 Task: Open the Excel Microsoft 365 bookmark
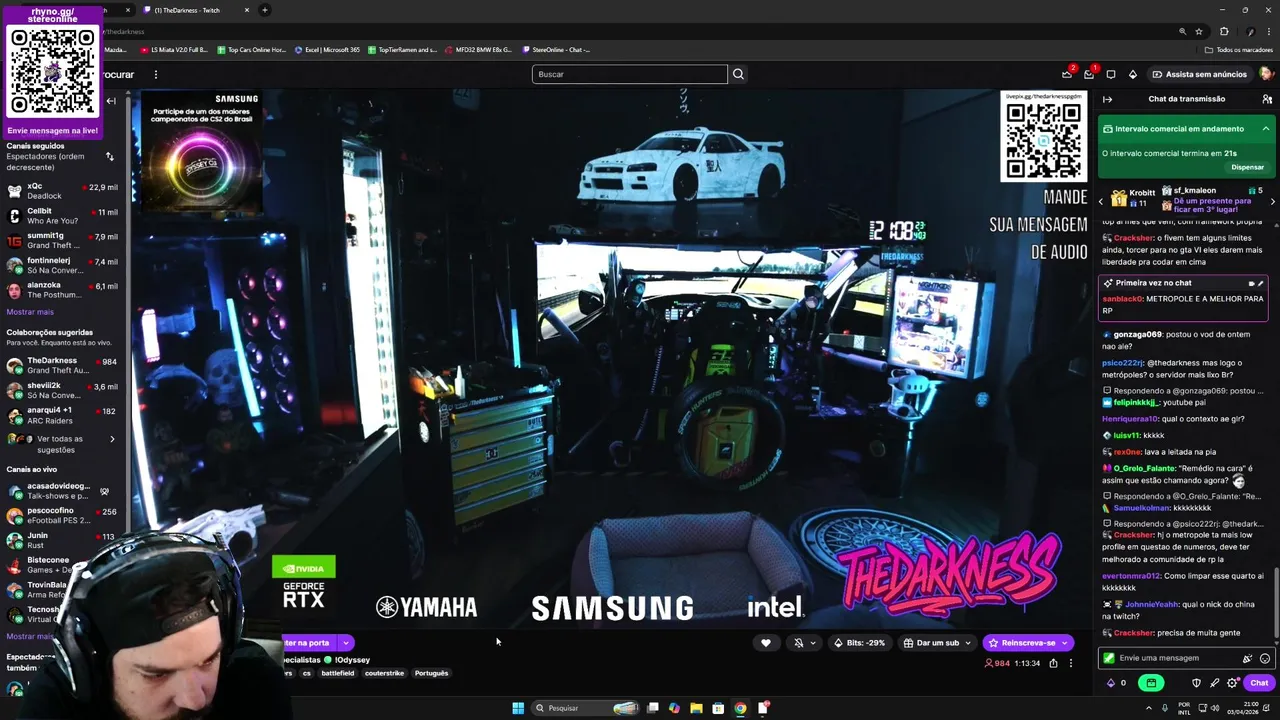(327, 49)
